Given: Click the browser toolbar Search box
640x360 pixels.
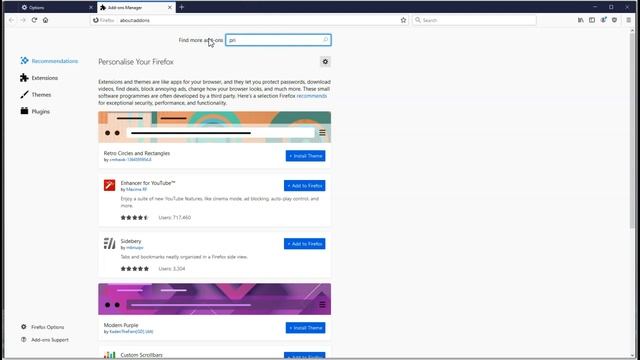Looking at the screenshot, I should 474,20.
